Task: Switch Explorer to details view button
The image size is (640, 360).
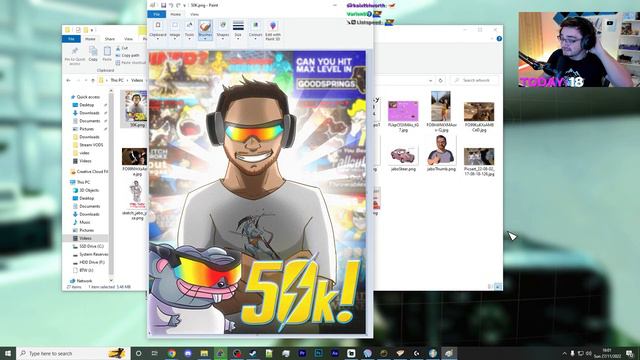Action: pyautogui.click(x=491, y=287)
